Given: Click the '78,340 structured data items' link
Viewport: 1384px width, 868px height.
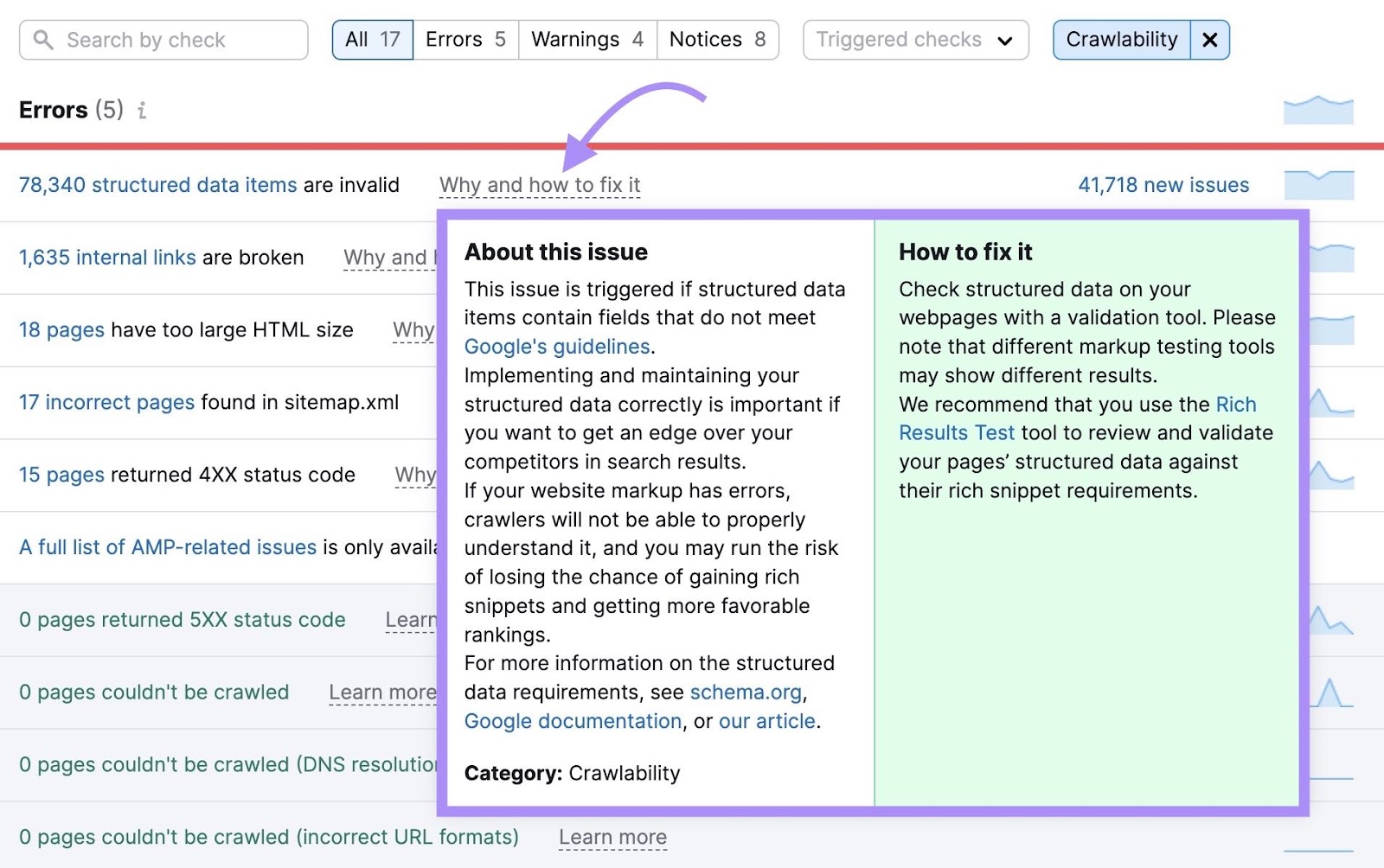Looking at the screenshot, I should pyautogui.click(x=156, y=185).
